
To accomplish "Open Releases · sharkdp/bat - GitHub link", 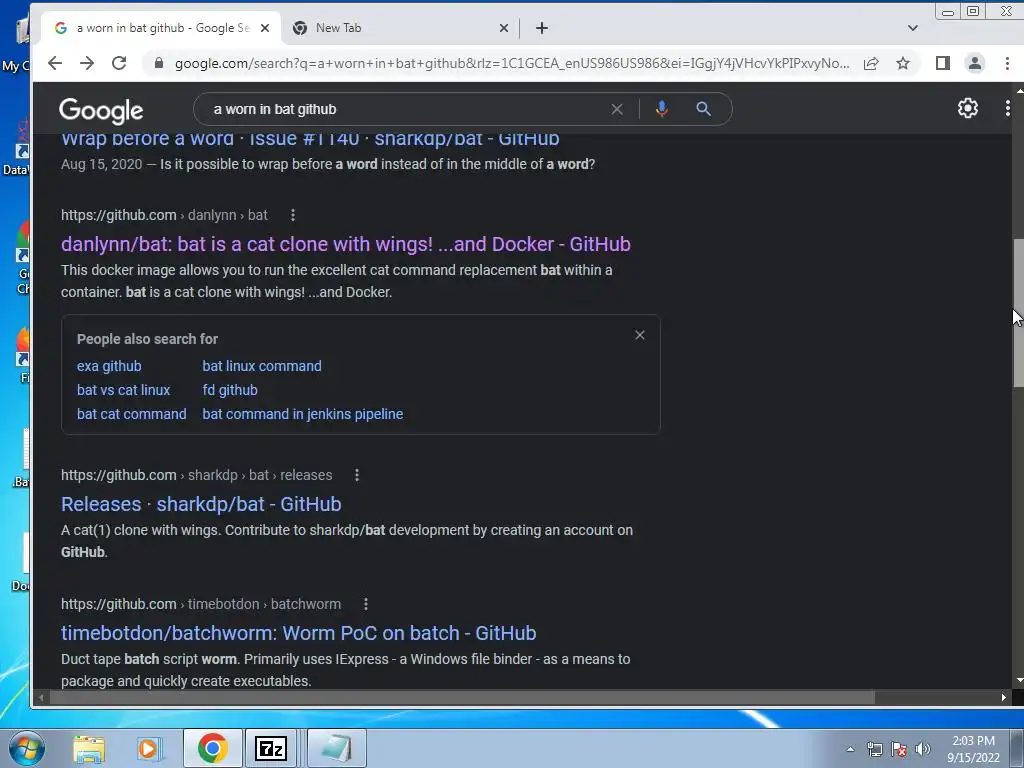I will (x=201, y=504).
